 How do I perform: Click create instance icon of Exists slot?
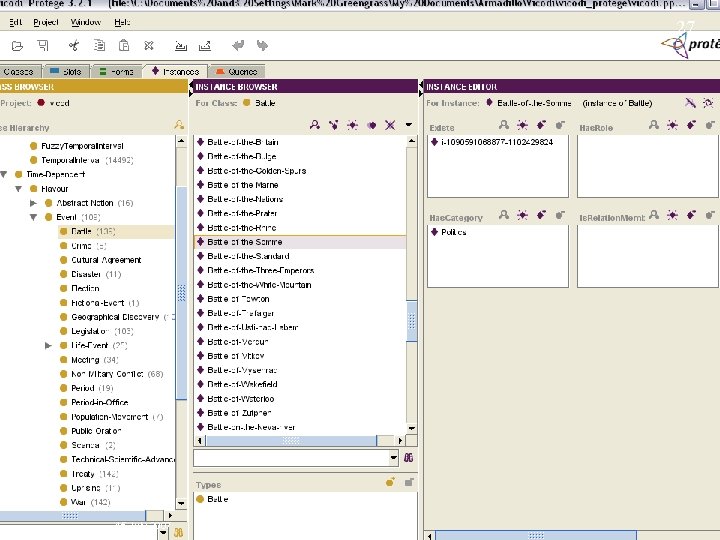tap(523, 125)
